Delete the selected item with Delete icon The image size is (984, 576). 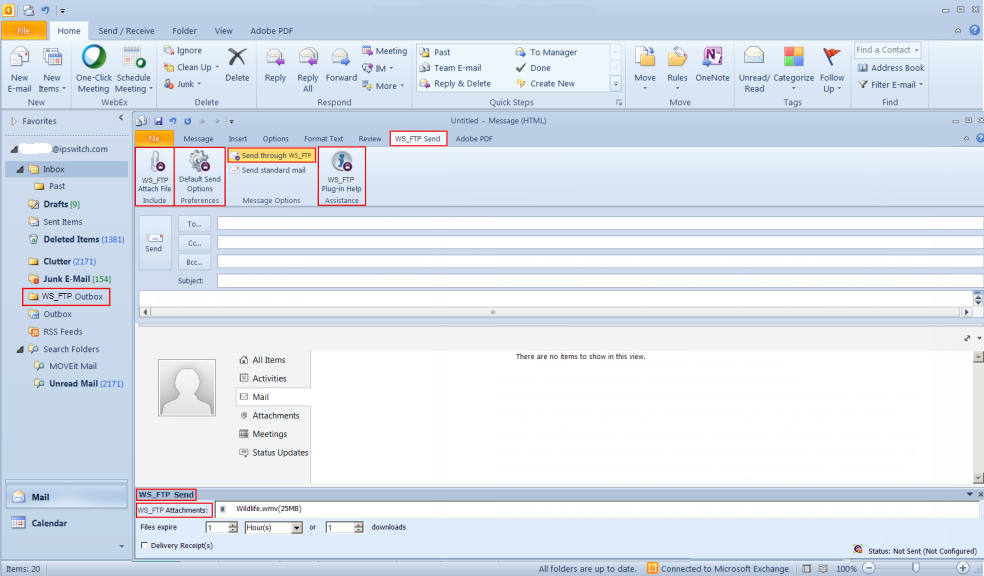click(x=237, y=58)
